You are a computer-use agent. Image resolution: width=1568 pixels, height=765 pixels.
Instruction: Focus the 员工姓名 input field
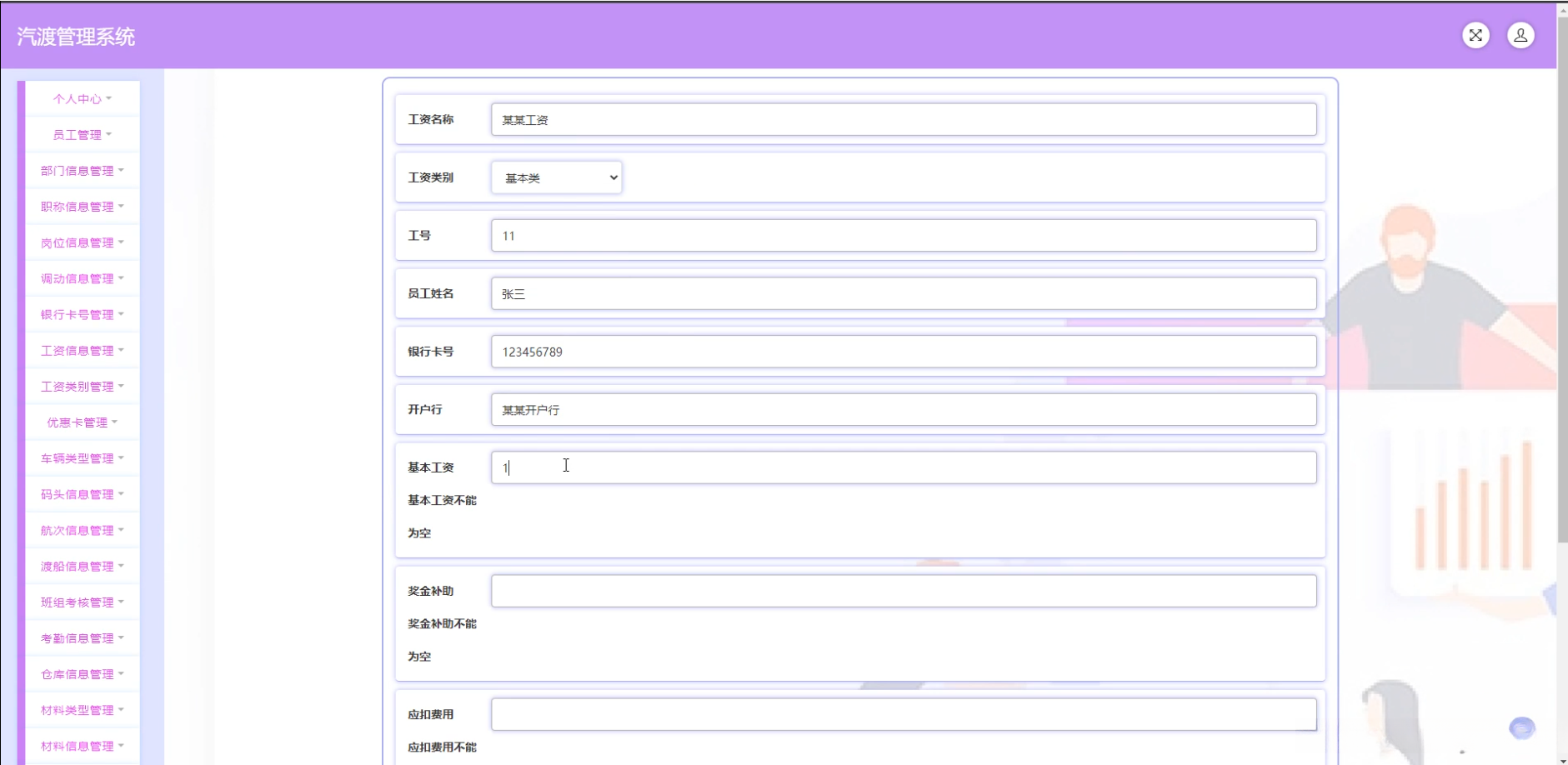pyautogui.click(x=904, y=293)
